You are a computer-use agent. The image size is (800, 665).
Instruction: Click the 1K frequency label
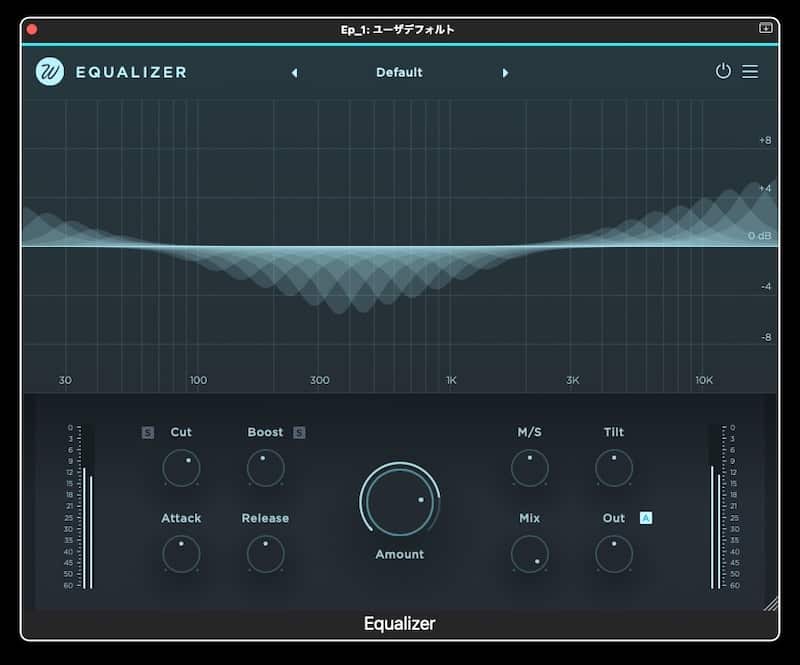point(451,380)
